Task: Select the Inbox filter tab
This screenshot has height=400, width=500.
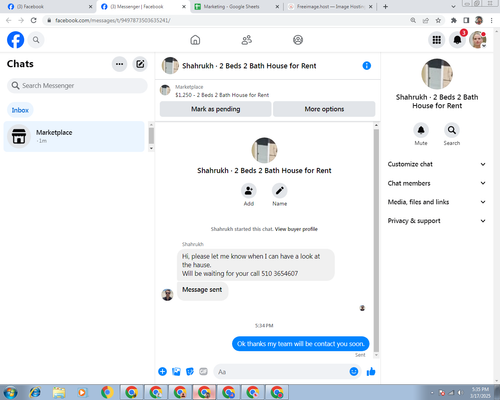Action: coord(20,110)
